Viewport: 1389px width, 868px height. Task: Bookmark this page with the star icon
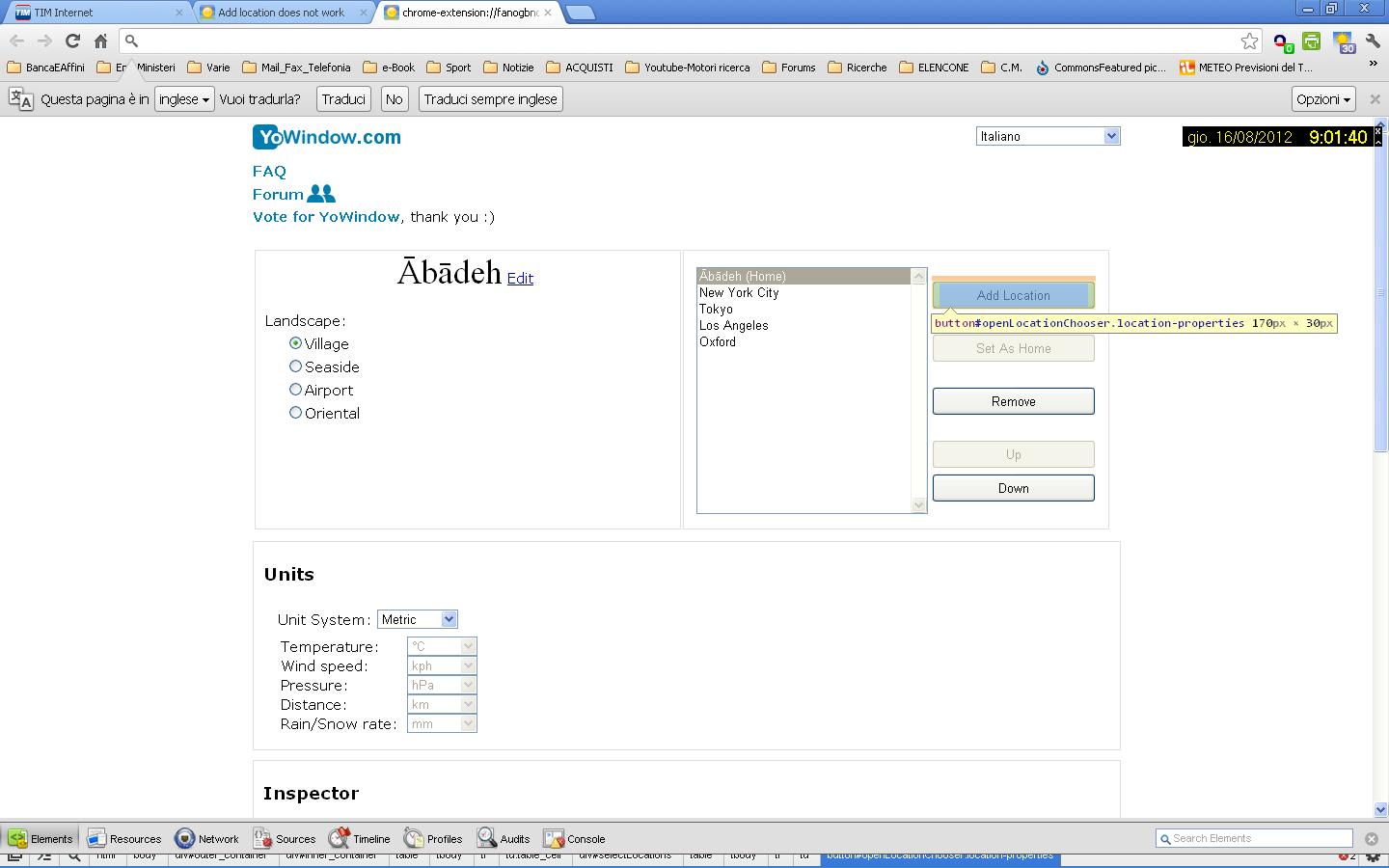point(1249,41)
